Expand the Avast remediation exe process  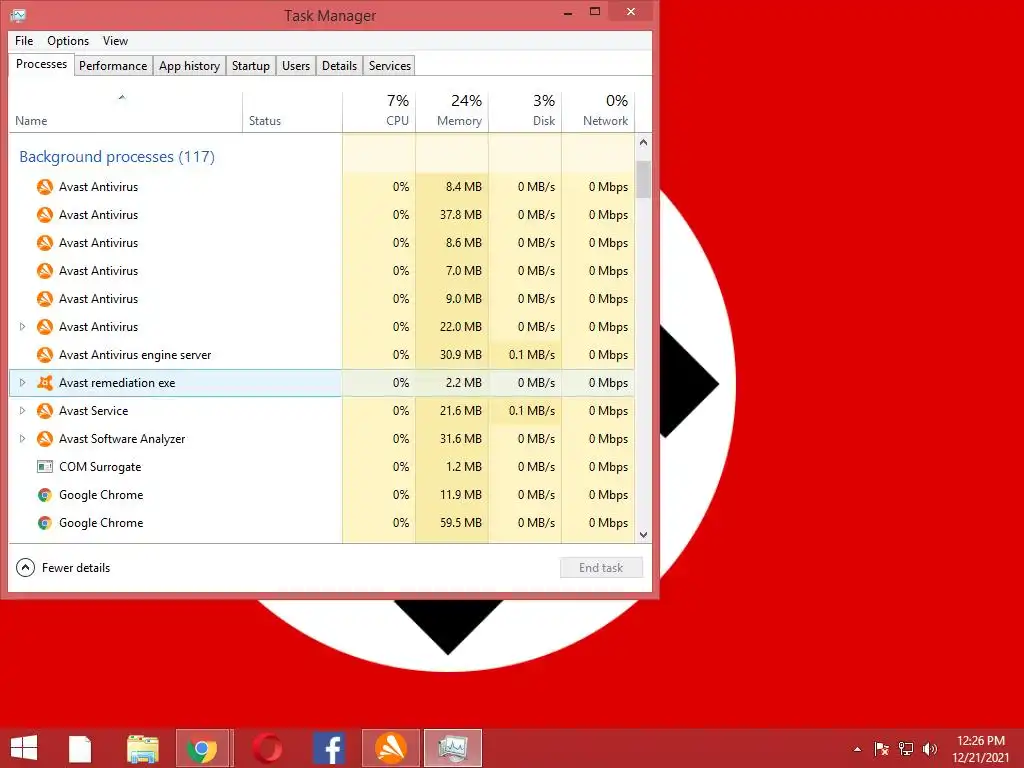click(22, 383)
